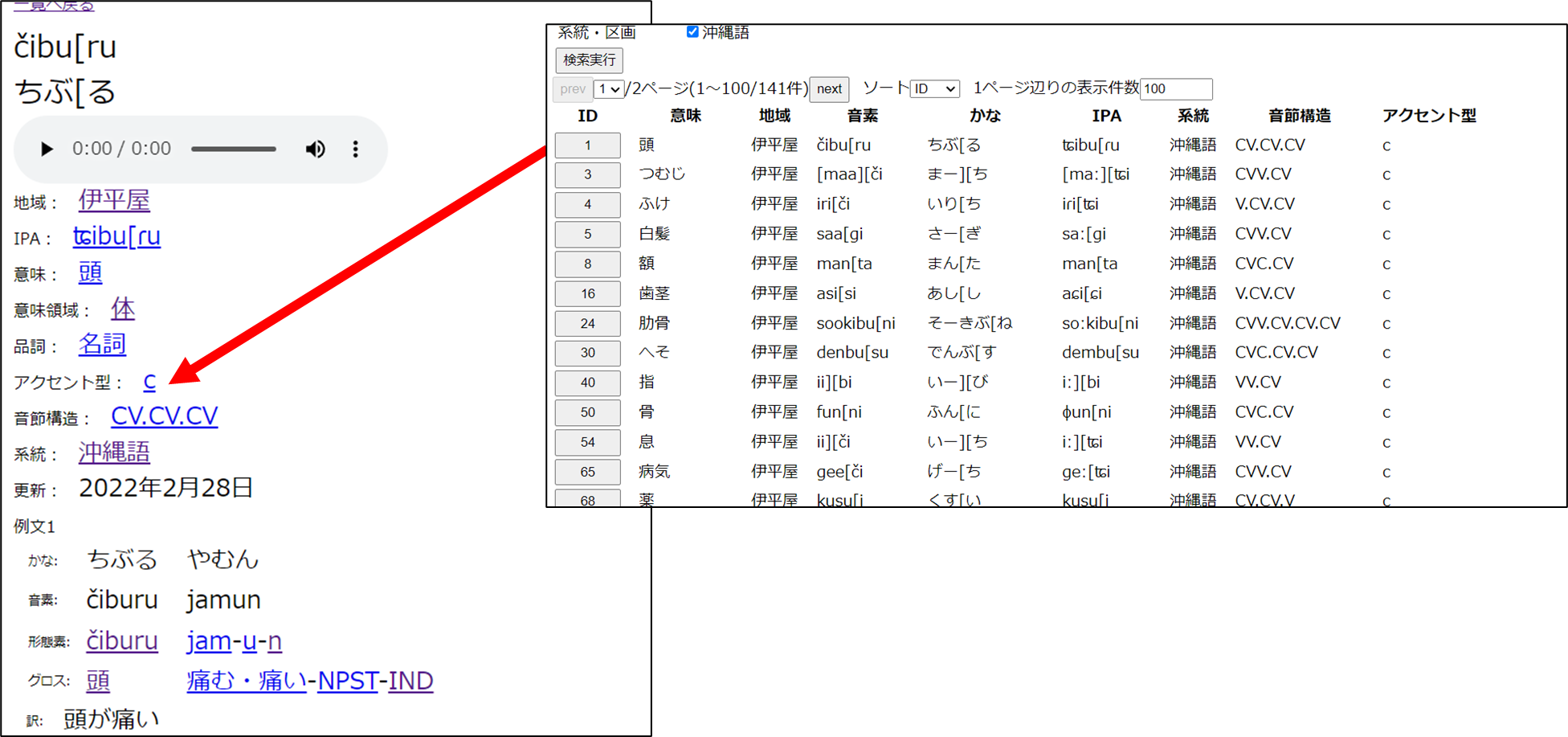Open audio player more options menu
This screenshot has width=1568, height=737.
(355, 149)
